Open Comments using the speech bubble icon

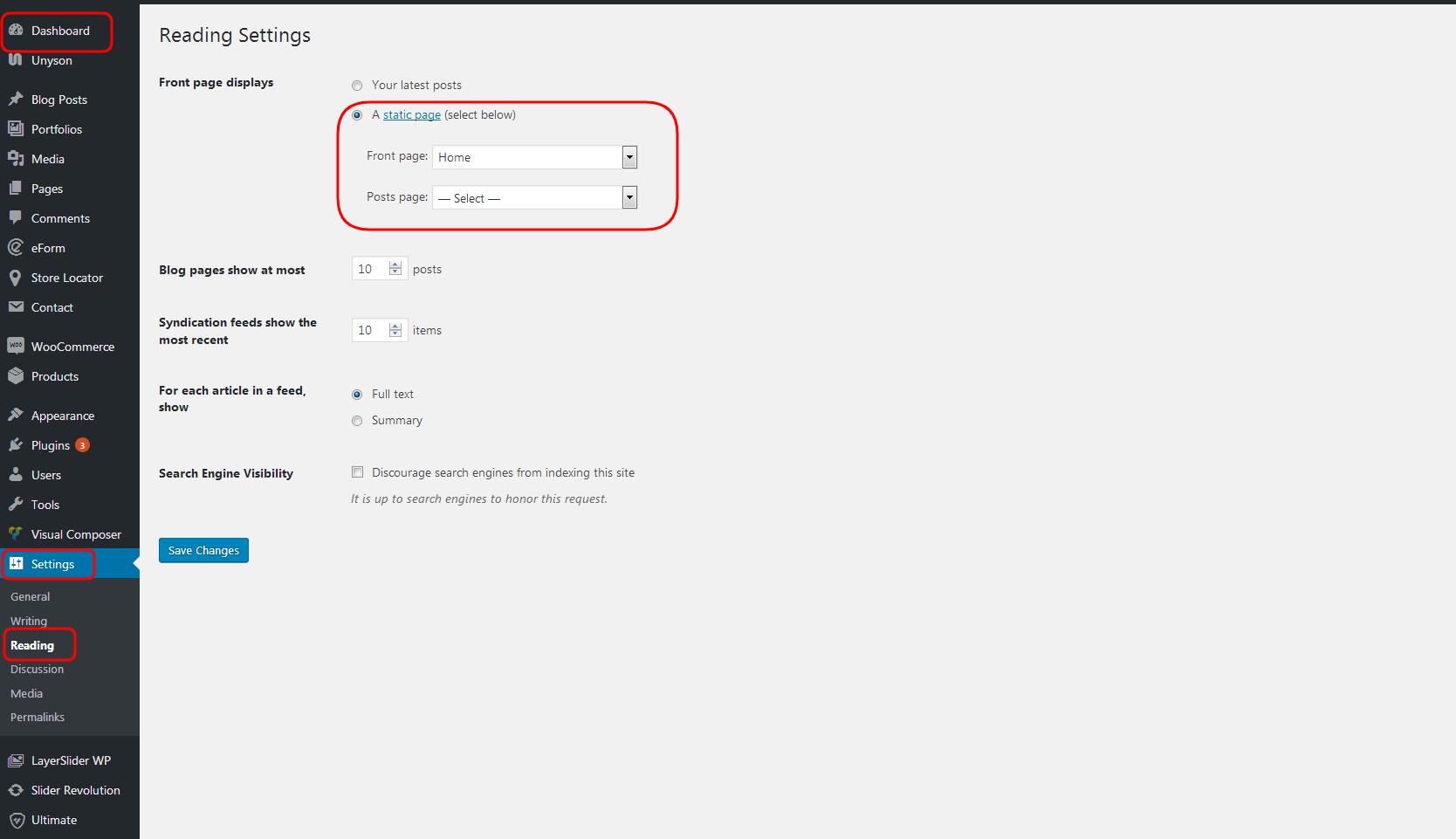[x=17, y=218]
